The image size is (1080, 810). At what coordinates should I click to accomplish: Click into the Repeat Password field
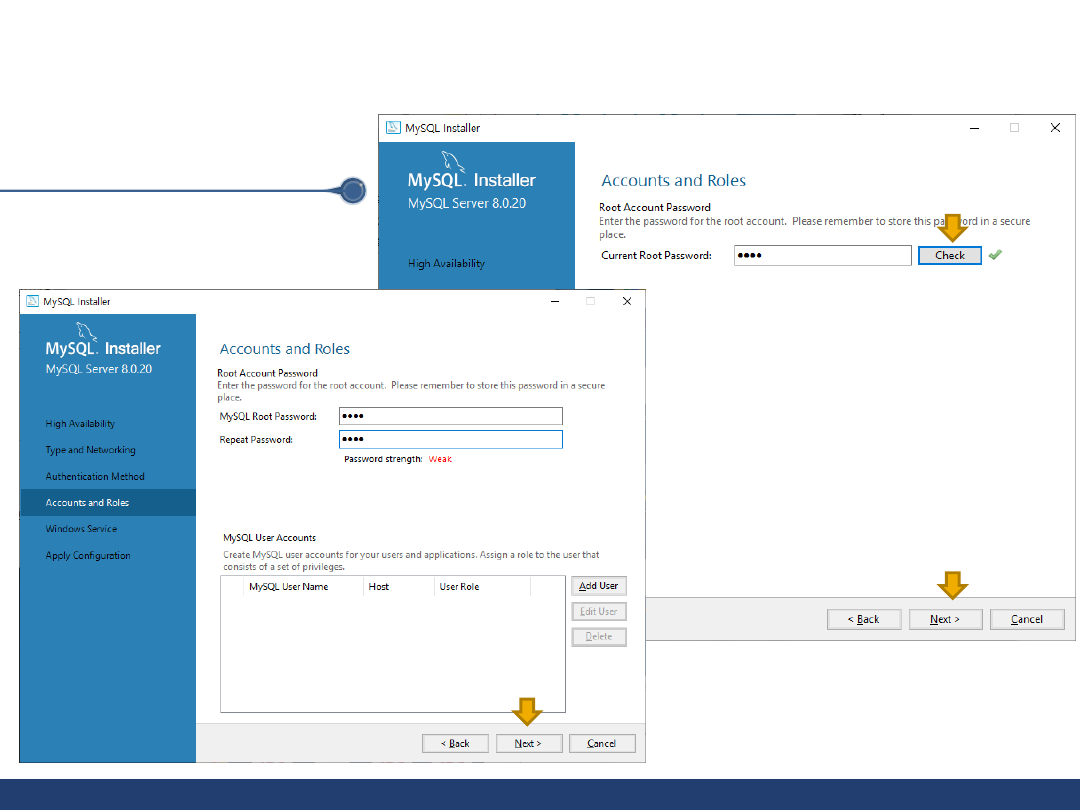click(451, 440)
